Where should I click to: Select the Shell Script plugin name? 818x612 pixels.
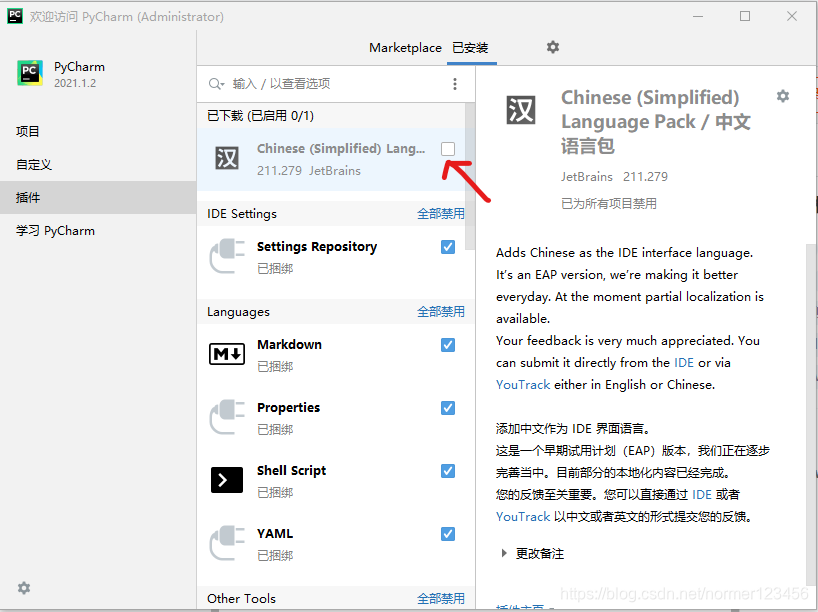[291, 471]
